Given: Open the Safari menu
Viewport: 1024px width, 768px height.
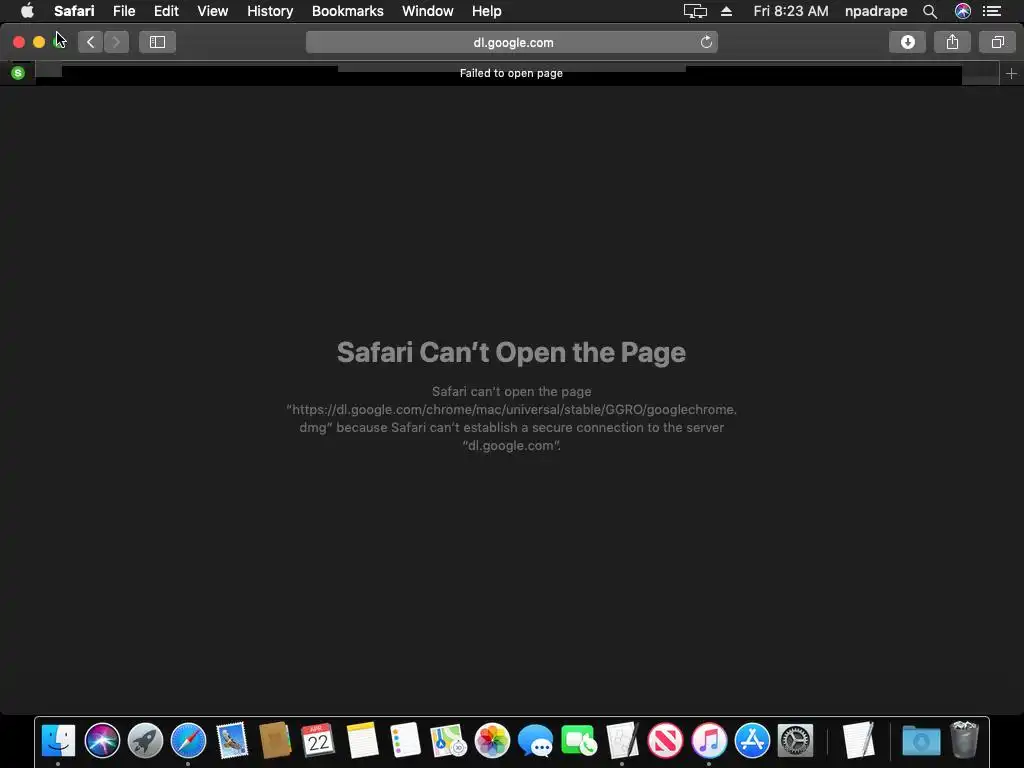Looking at the screenshot, I should click(74, 11).
